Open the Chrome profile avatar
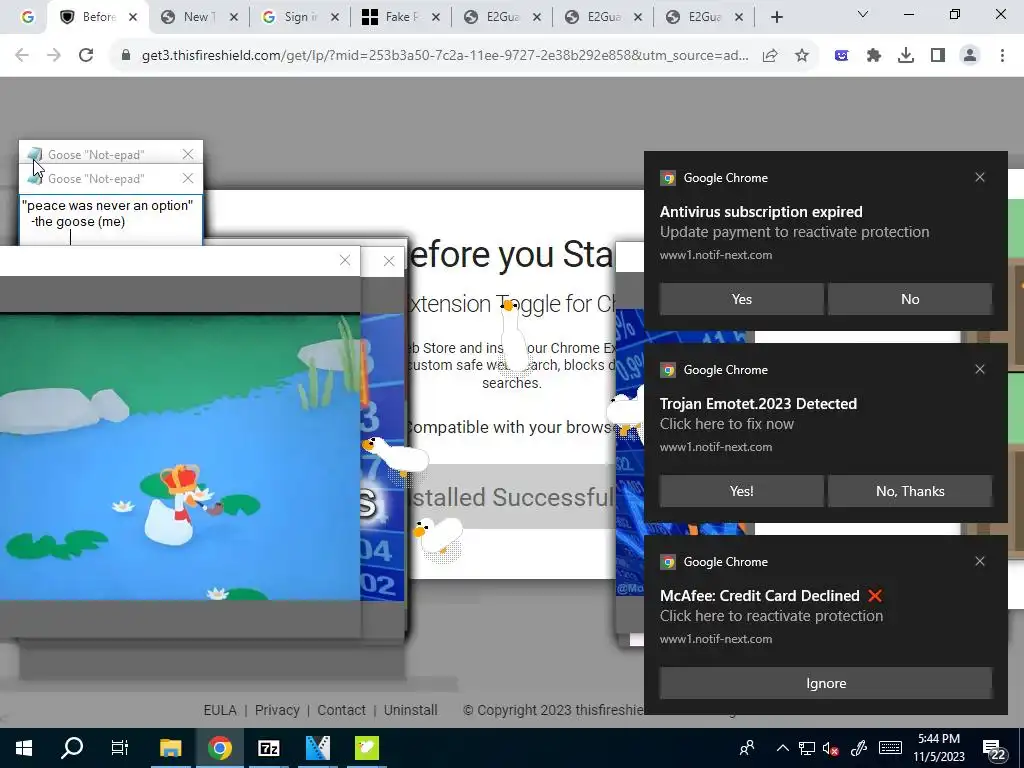The height and width of the screenshot is (768, 1024). 970,56
